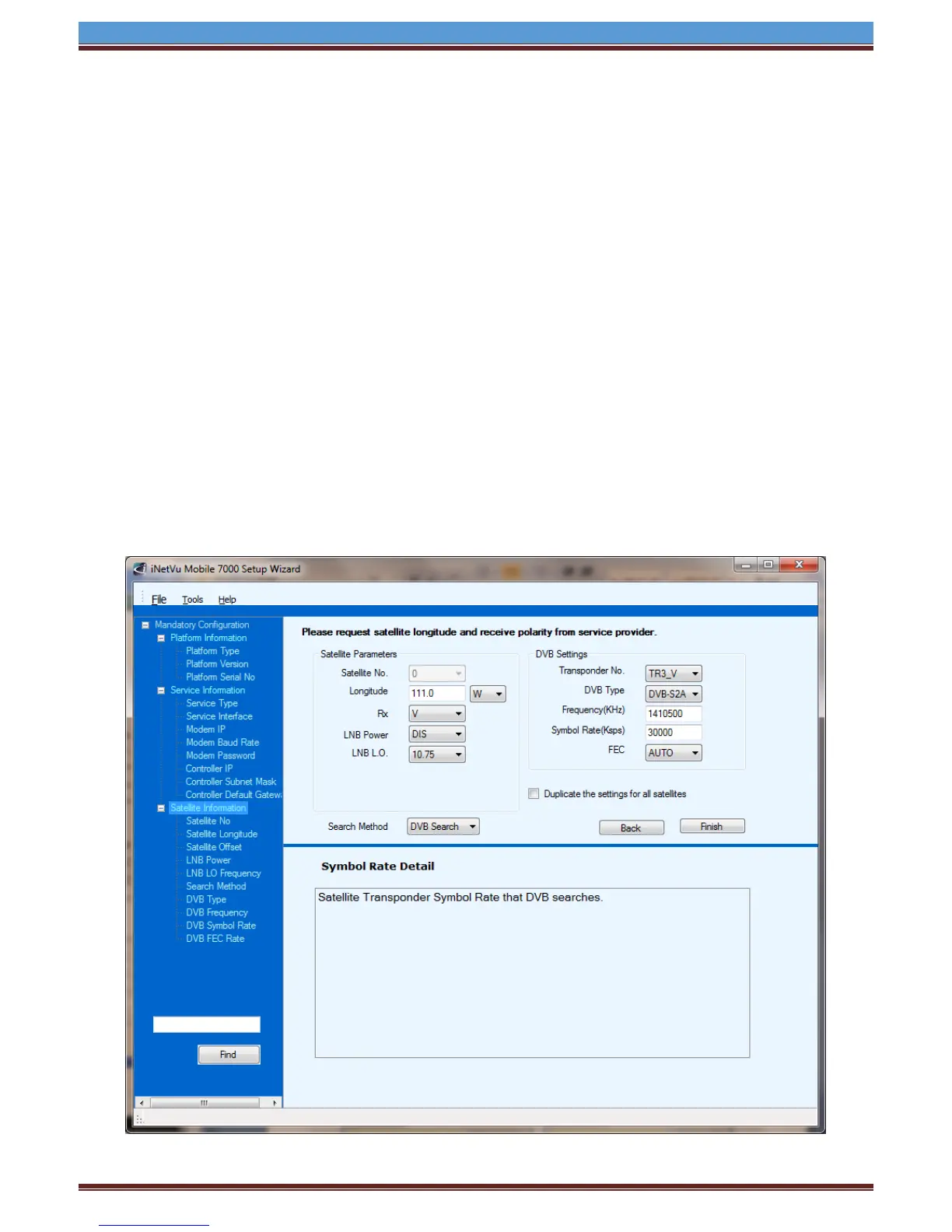952x1232 pixels.
Task: Open the Help menu
Action: coord(227,599)
